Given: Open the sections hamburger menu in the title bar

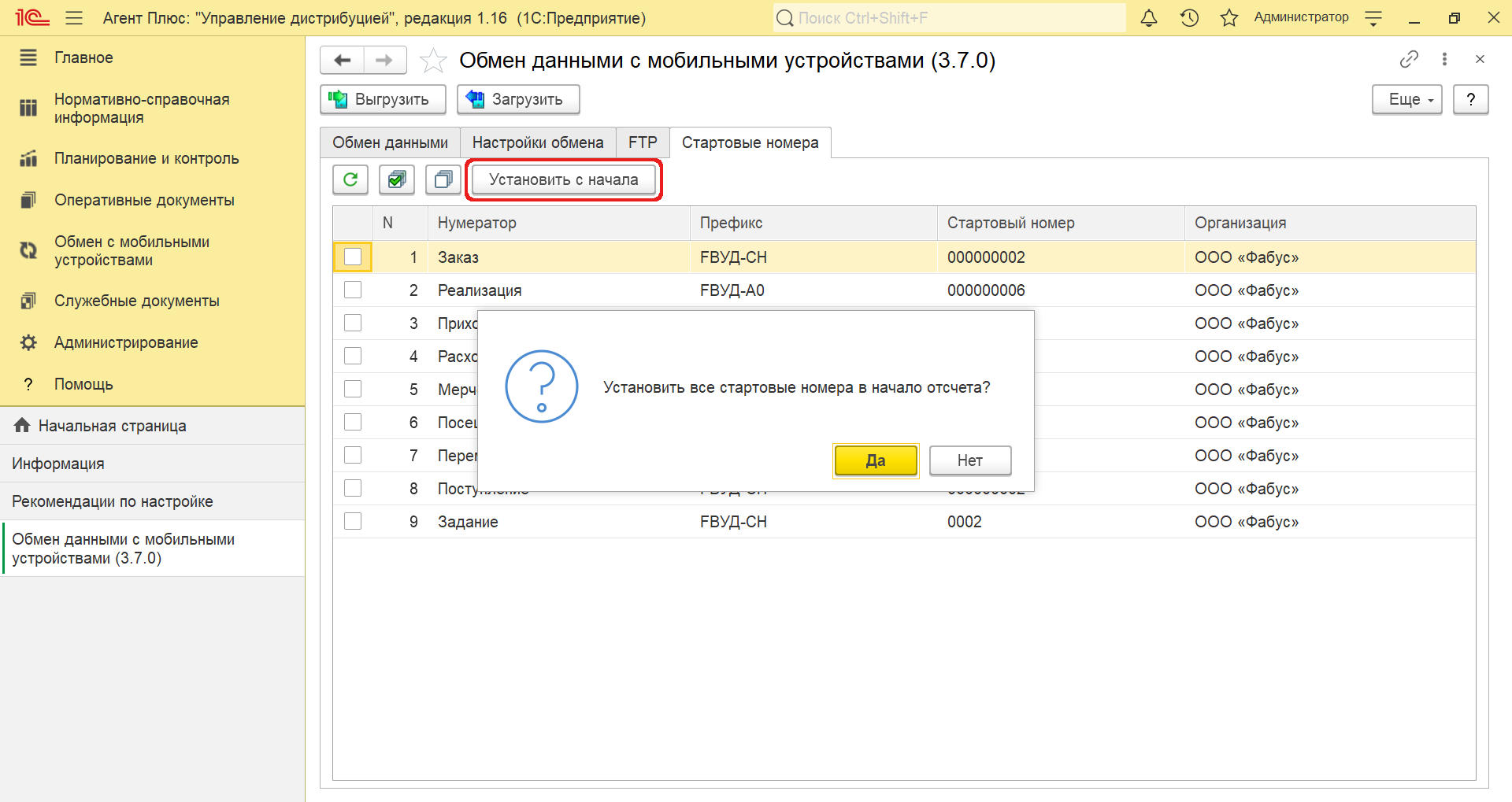Looking at the screenshot, I should pyautogui.click(x=74, y=18).
